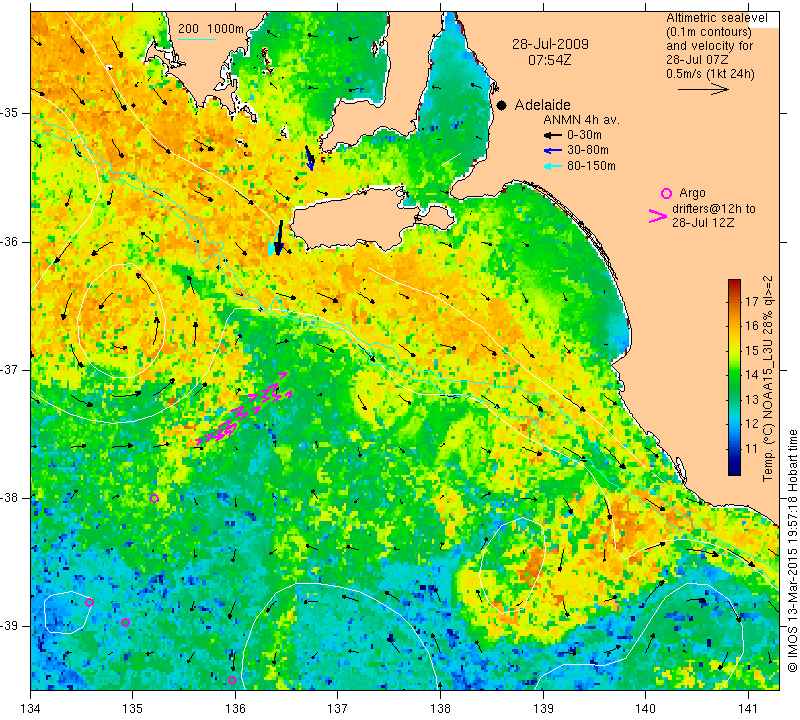Click the '30-80m' depth legend label
Viewport: 800px width, 720px height.
(x=588, y=151)
